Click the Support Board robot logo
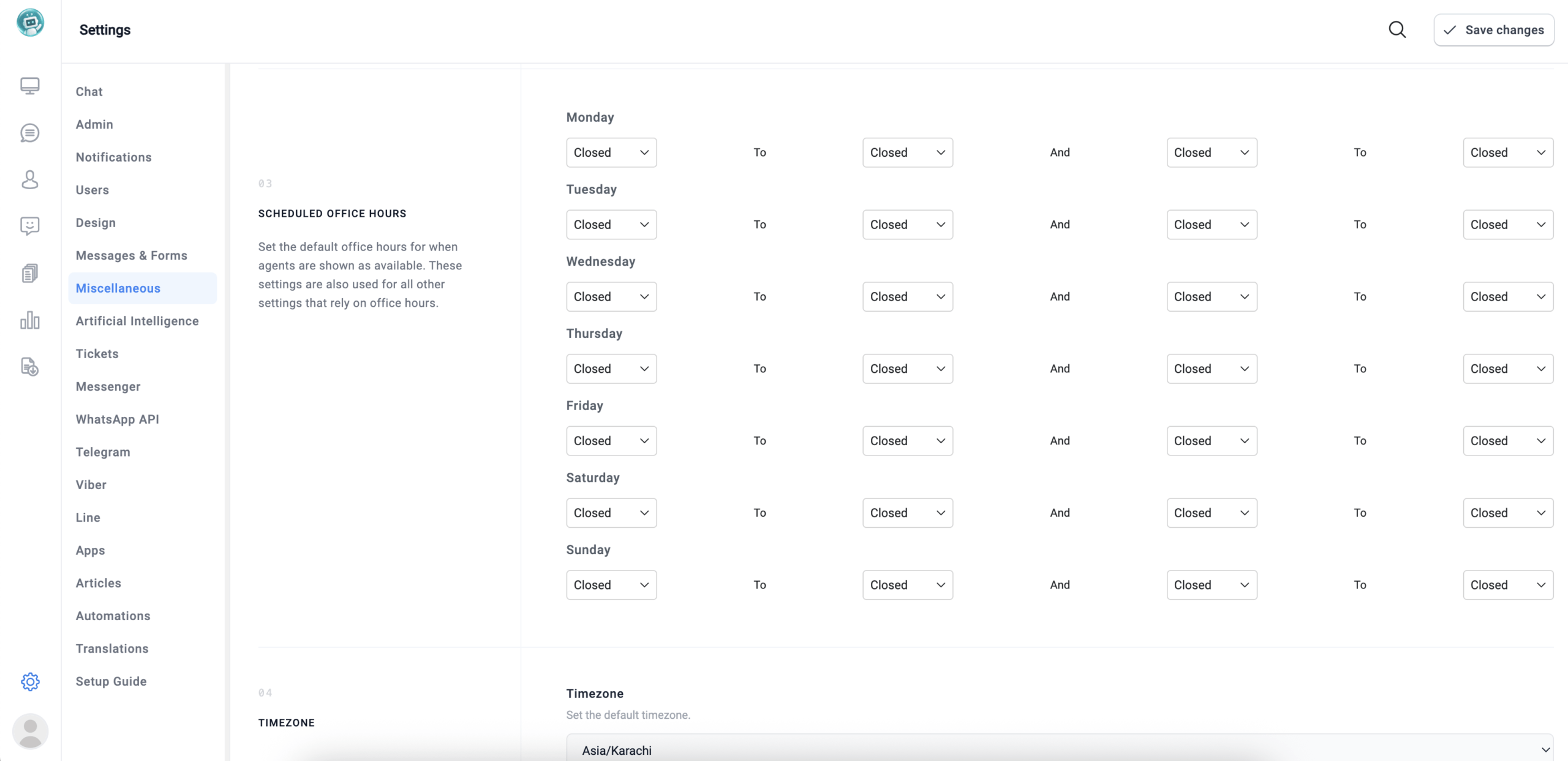The width and height of the screenshot is (1568, 761). point(30,23)
